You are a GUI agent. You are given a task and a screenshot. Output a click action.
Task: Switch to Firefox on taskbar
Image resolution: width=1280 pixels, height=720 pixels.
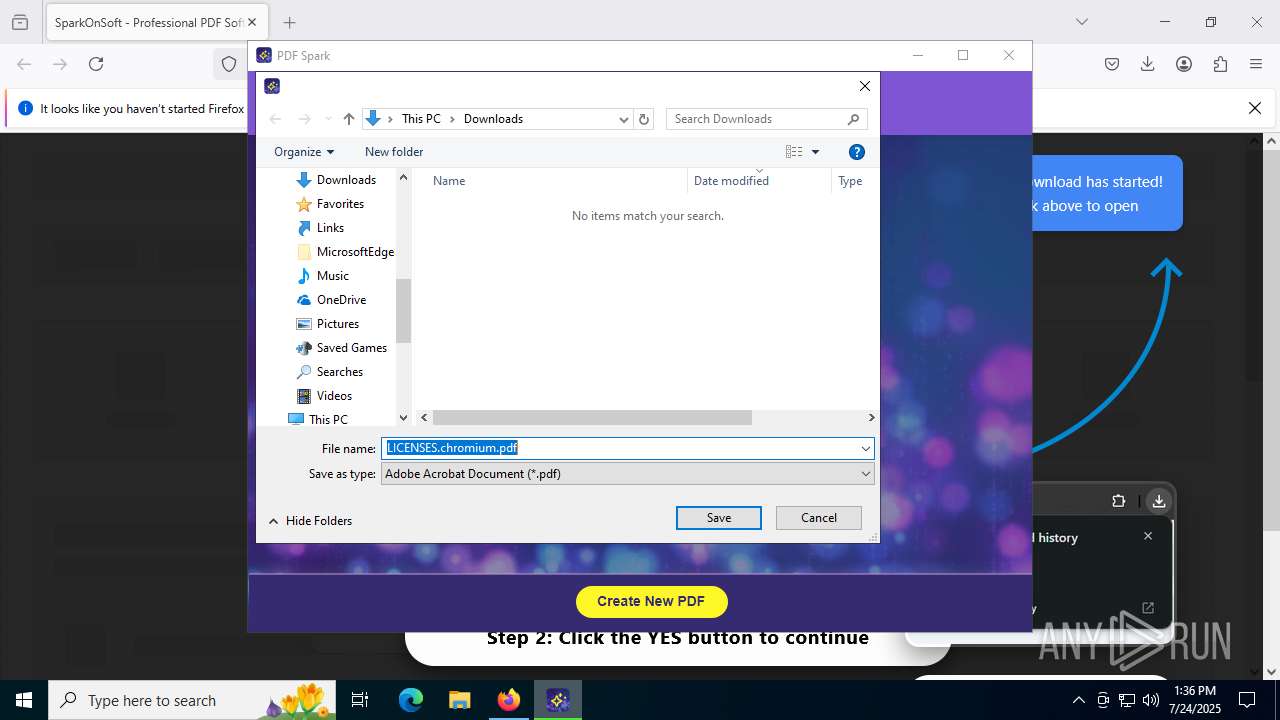pyautogui.click(x=509, y=700)
